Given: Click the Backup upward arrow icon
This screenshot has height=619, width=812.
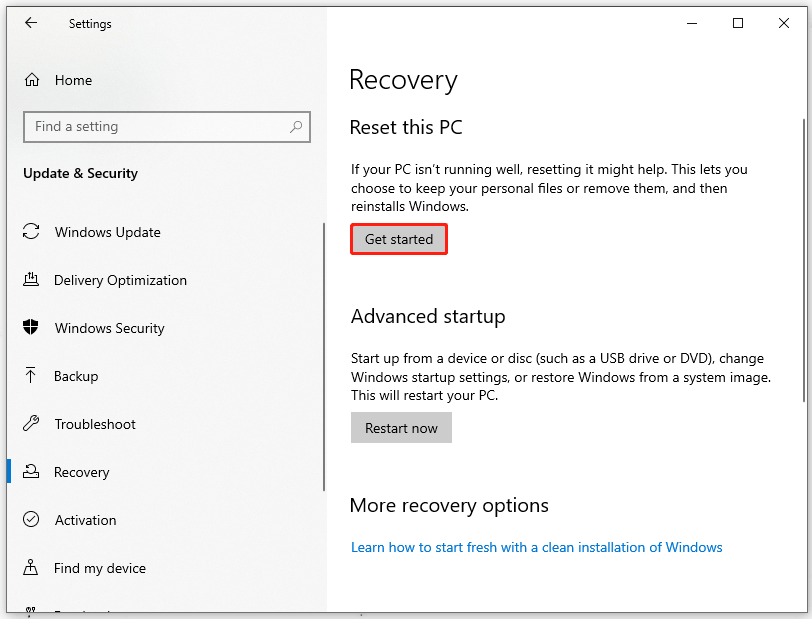Looking at the screenshot, I should click(31, 375).
